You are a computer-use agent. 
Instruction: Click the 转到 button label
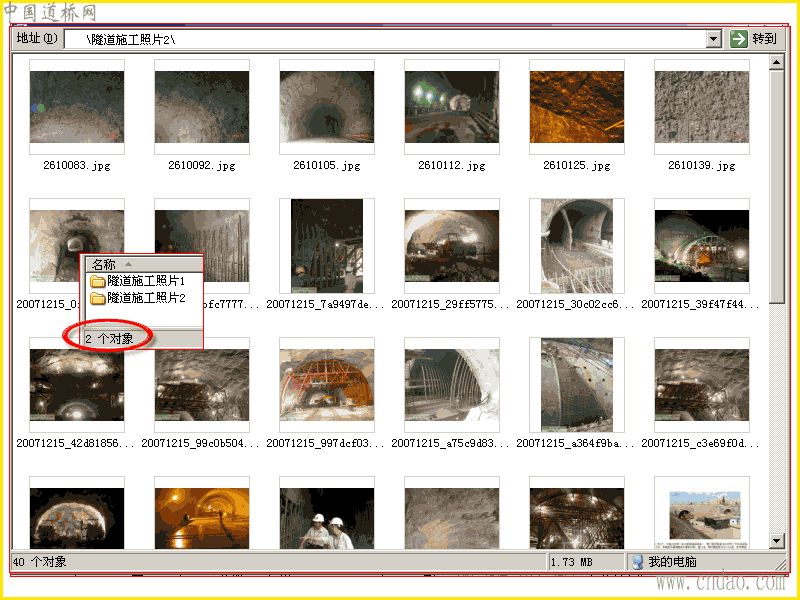[x=764, y=39]
